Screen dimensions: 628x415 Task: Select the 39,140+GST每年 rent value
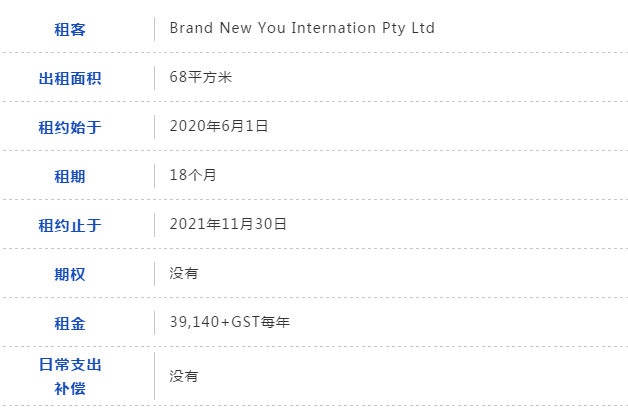click(229, 322)
